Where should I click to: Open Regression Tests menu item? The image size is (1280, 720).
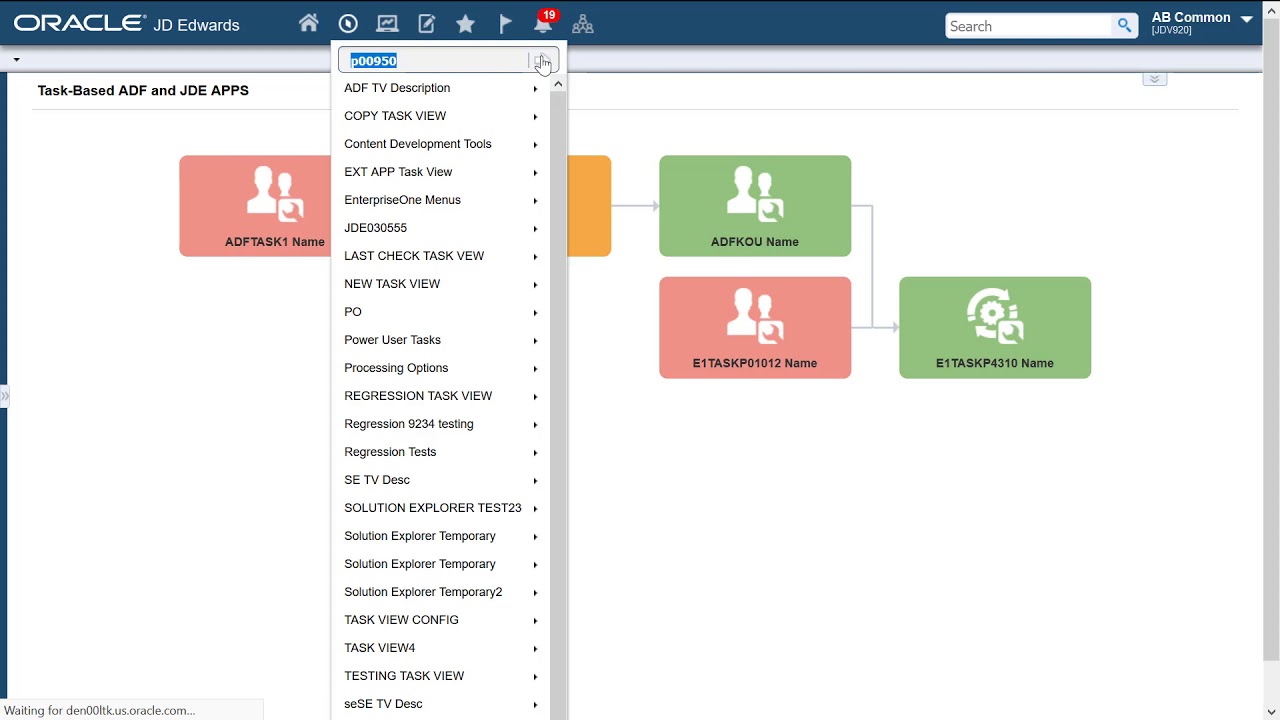440,452
